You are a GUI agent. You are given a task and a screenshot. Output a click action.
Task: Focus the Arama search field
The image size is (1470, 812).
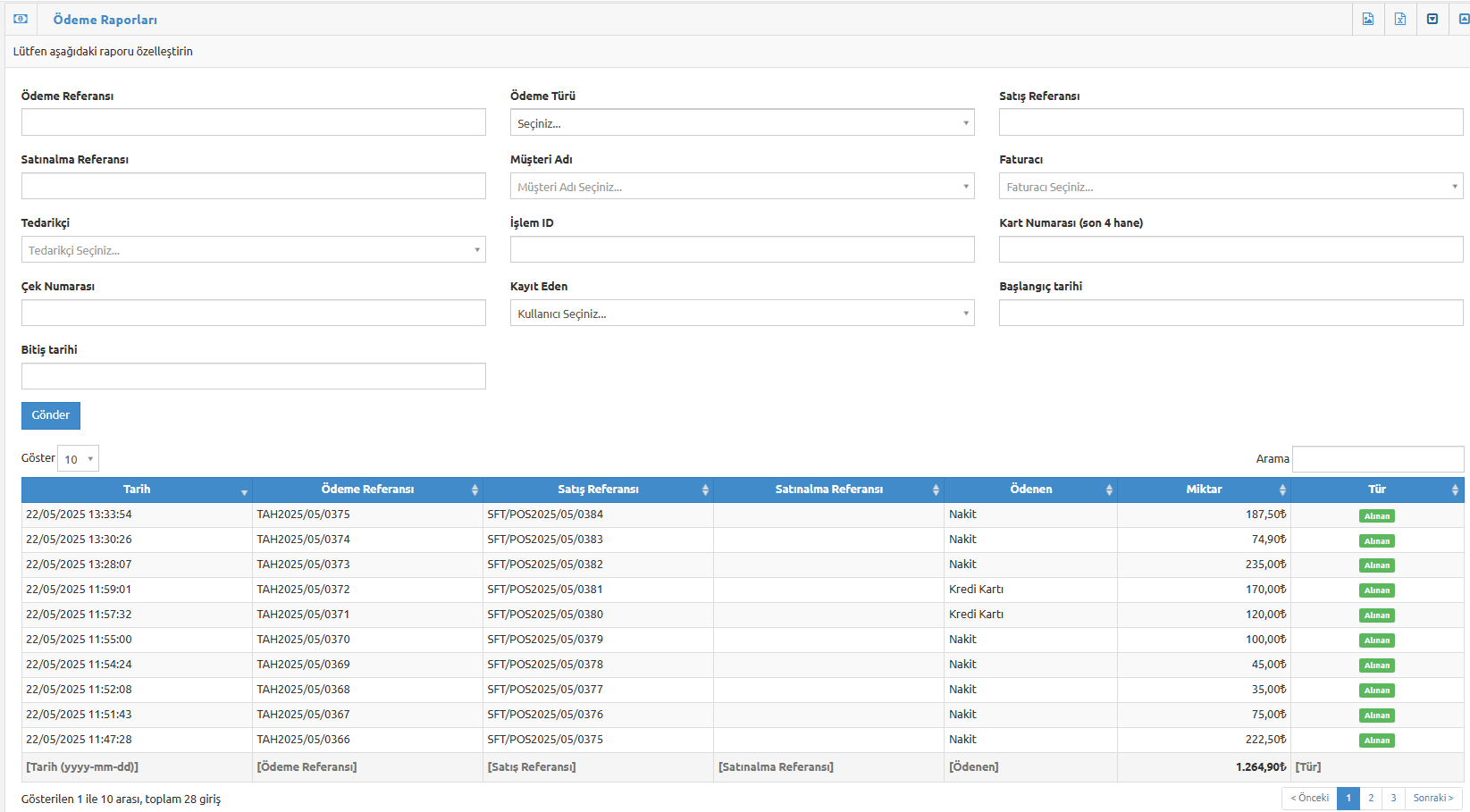[1378, 459]
